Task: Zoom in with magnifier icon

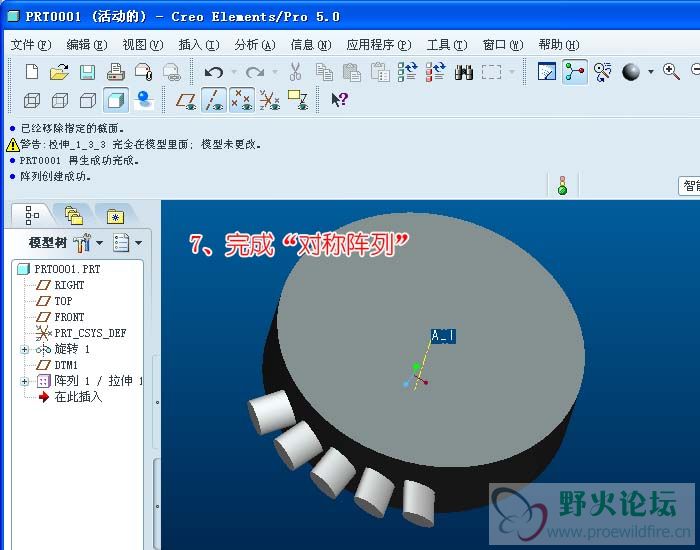Action: point(671,71)
